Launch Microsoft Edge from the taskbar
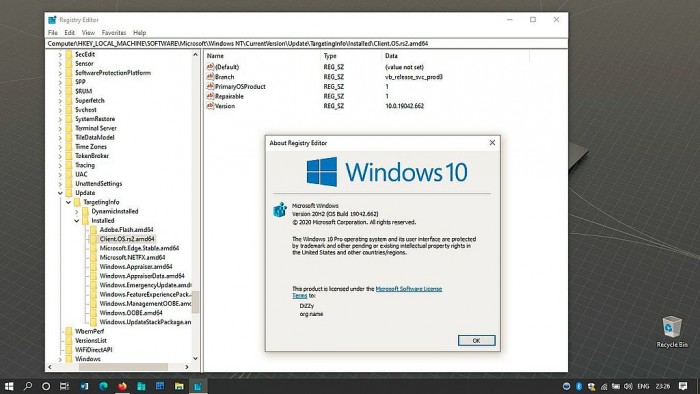700x394 pixels. (x=104, y=386)
